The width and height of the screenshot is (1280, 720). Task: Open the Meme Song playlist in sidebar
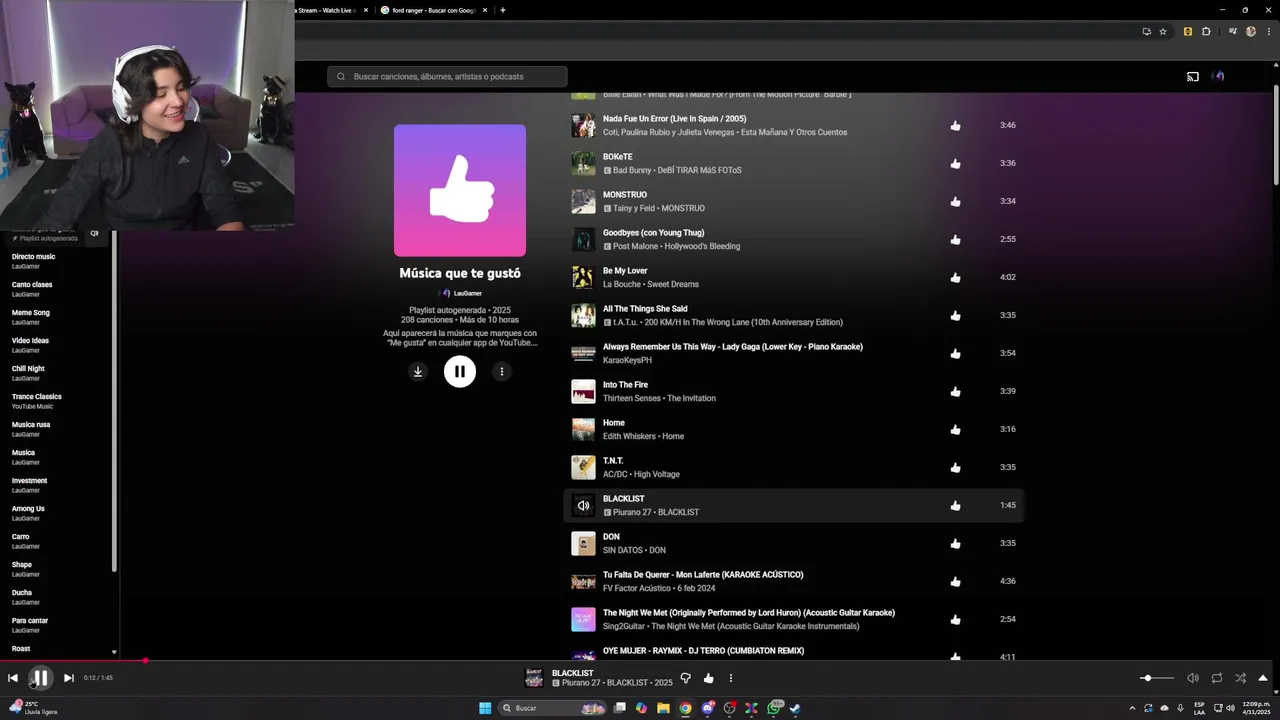[31, 313]
